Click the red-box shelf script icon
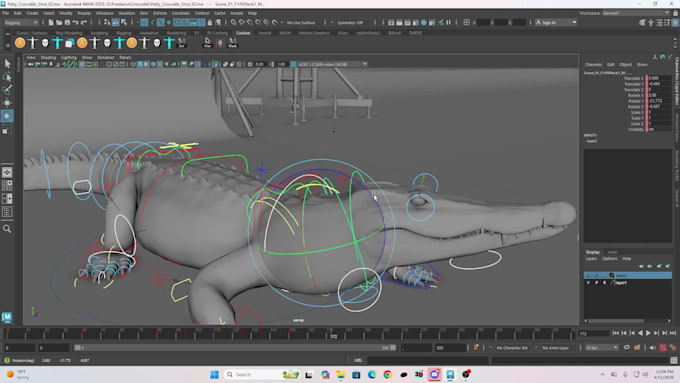The width and height of the screenshot is (680, 383). pos(220,43)
